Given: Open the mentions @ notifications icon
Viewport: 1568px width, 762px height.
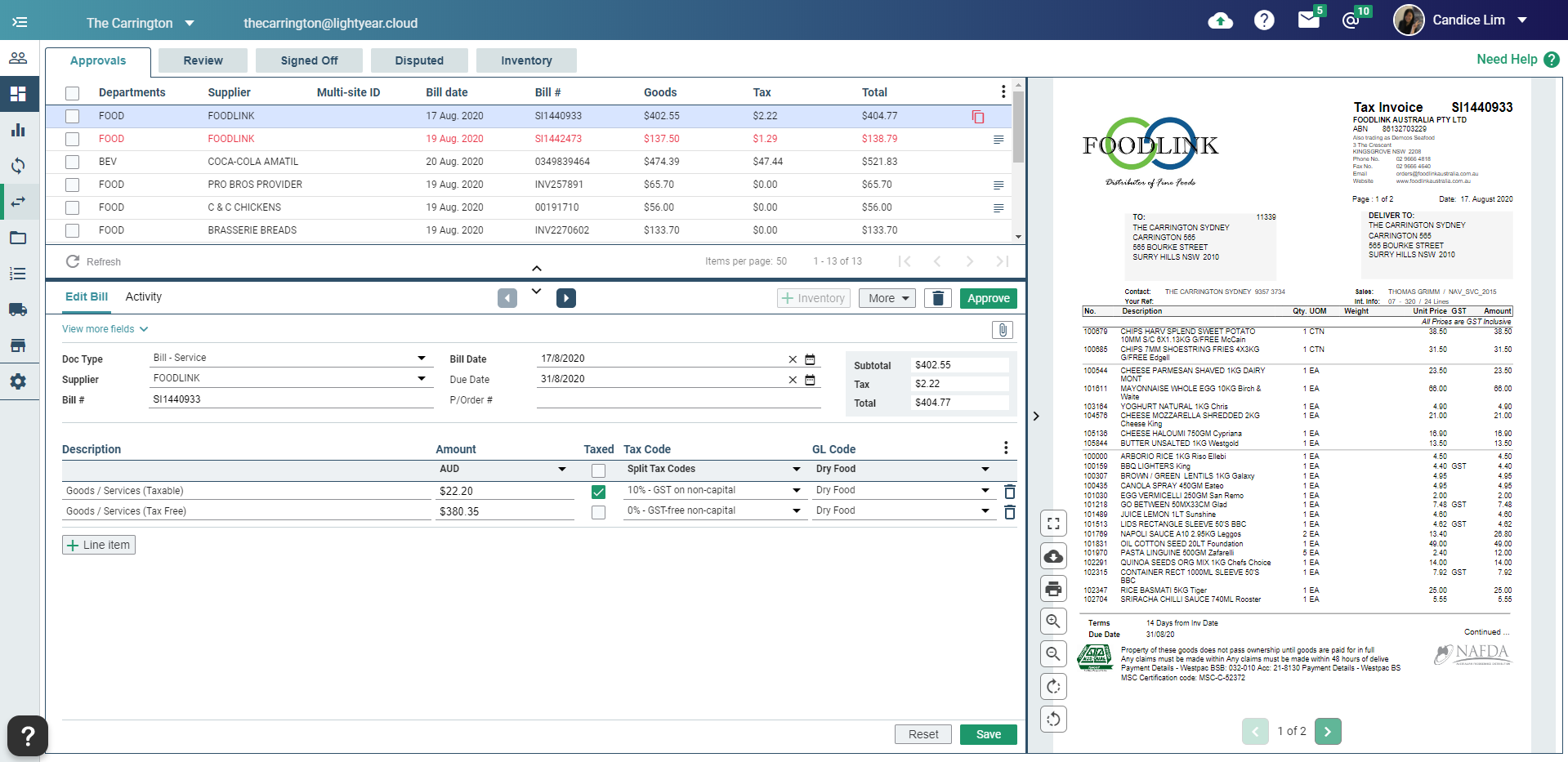Looking at the screenshot, I should (x=1351, y=20).
